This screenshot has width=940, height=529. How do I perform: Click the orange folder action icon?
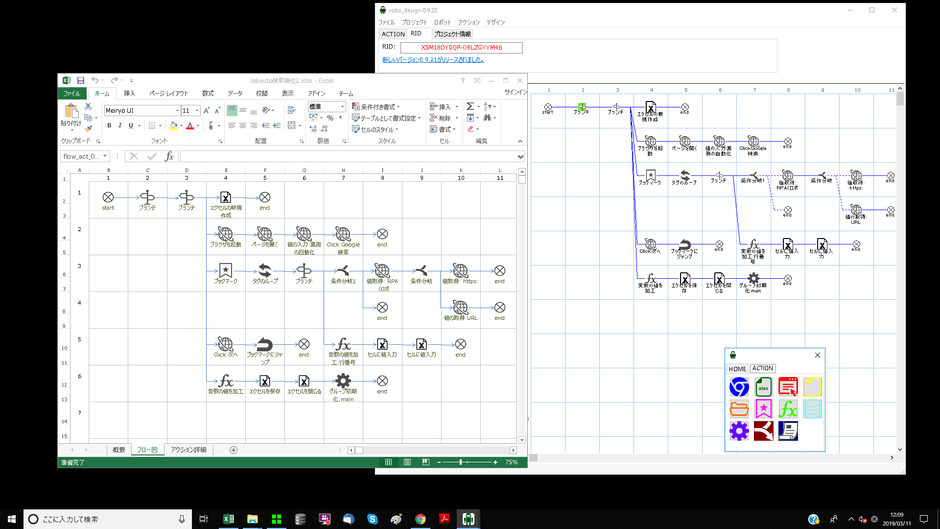click(739, 409)
